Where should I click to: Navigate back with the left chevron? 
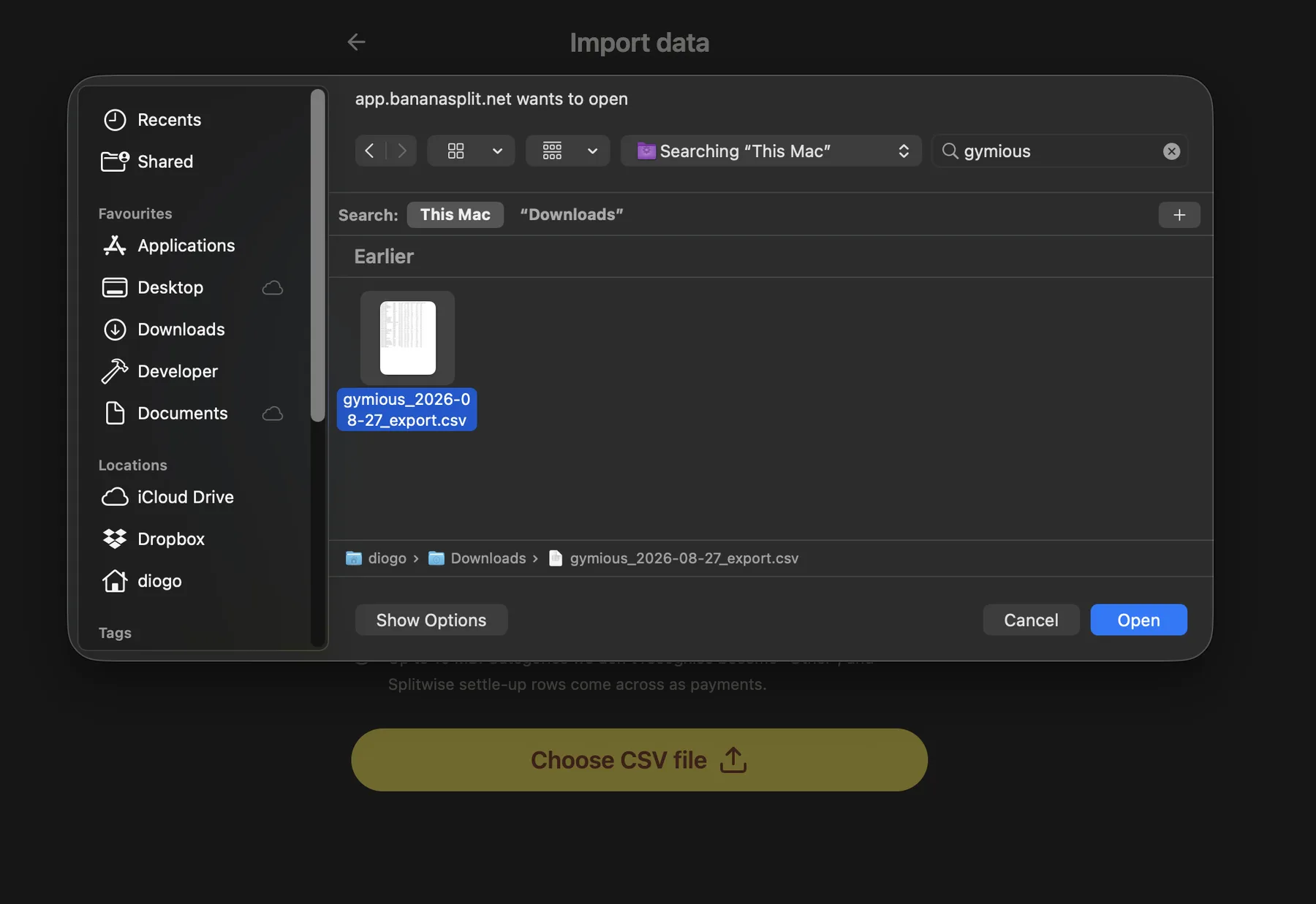click(x=370, y=151)
